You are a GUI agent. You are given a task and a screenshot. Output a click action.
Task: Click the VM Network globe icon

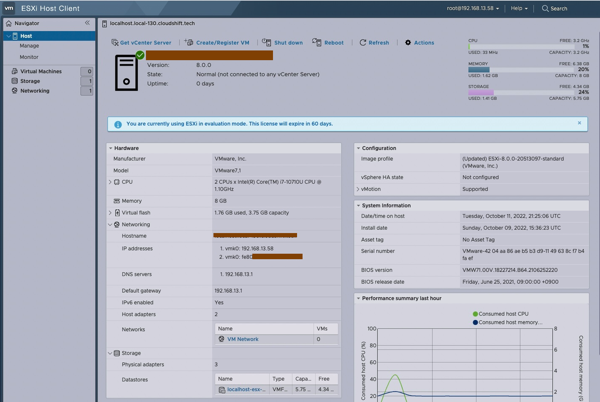pyautogui.click(x=221, y=339)
